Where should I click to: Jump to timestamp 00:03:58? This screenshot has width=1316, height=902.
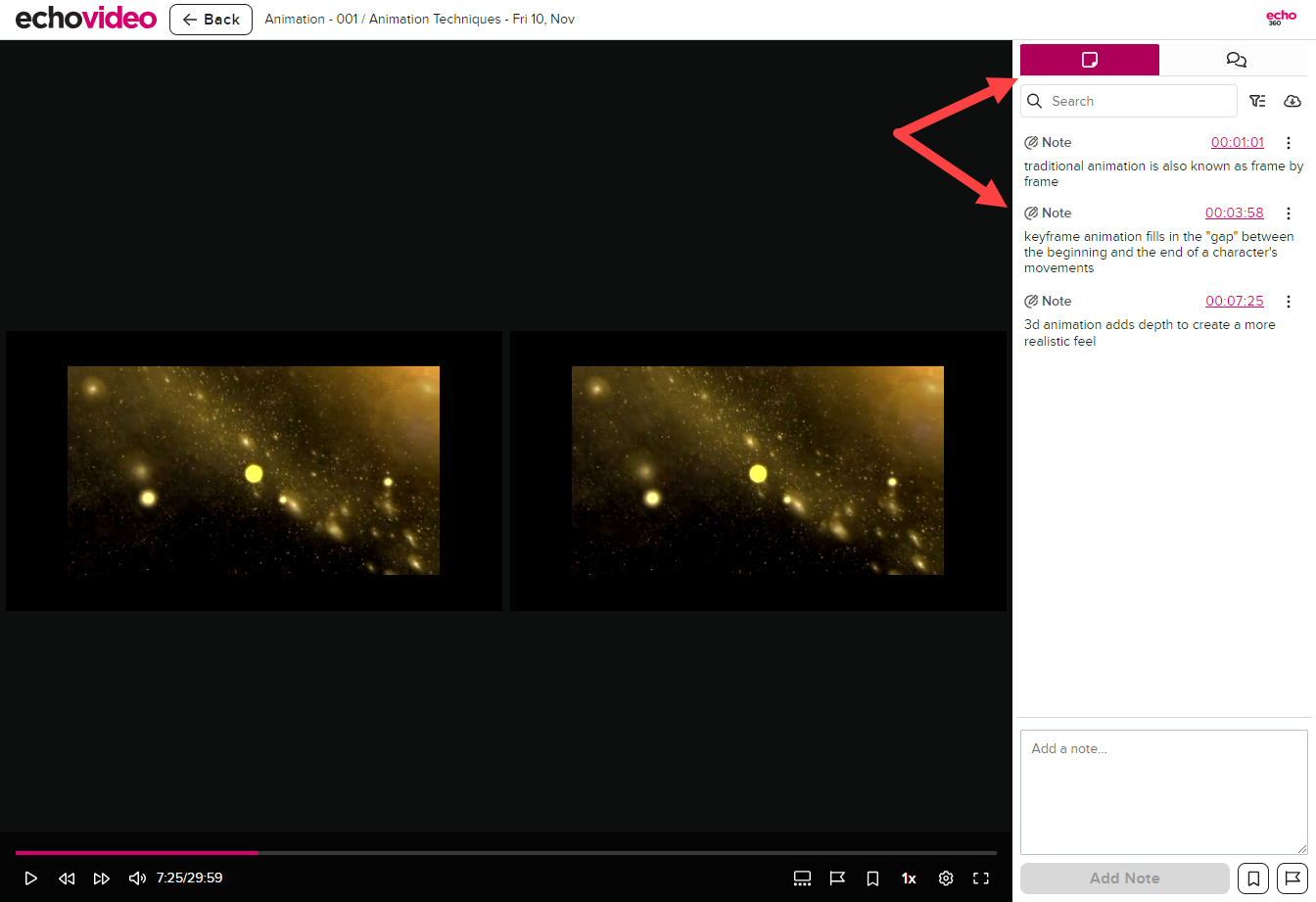(1234, 214)
